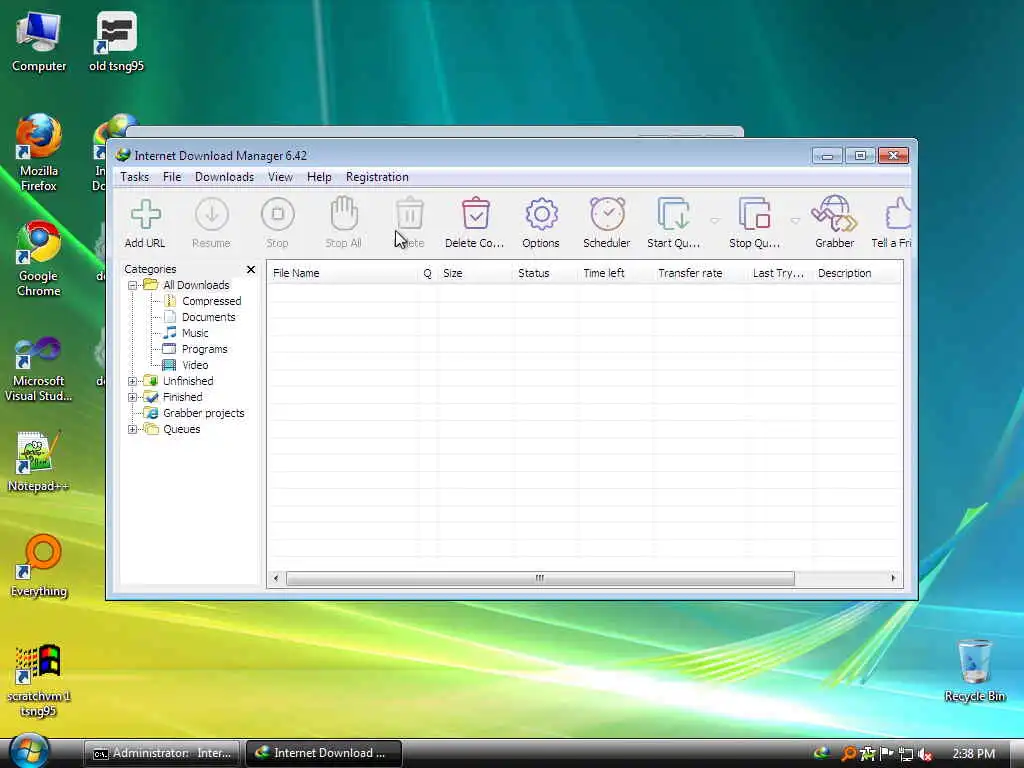Viewport: 1024px width, 768px height.
Task: Sort by File Name column header
Action: click(343, 273)
